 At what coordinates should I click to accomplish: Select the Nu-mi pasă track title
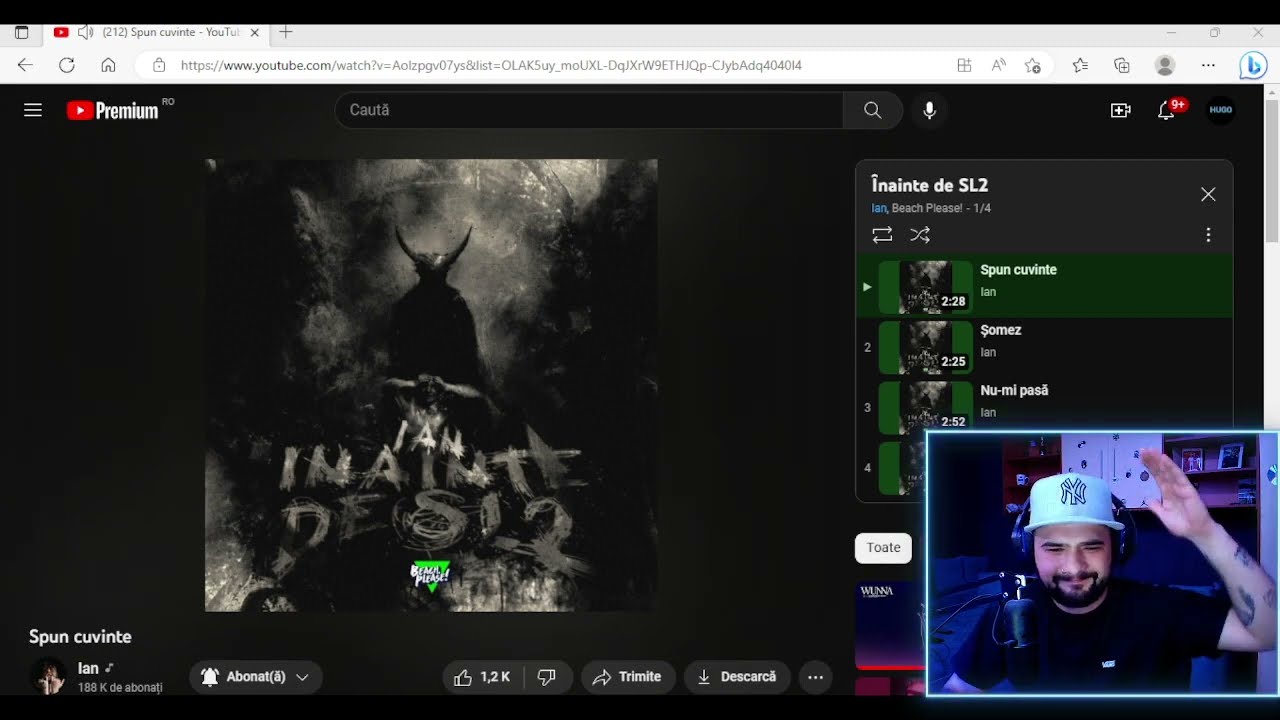(x=1014, y=390)
